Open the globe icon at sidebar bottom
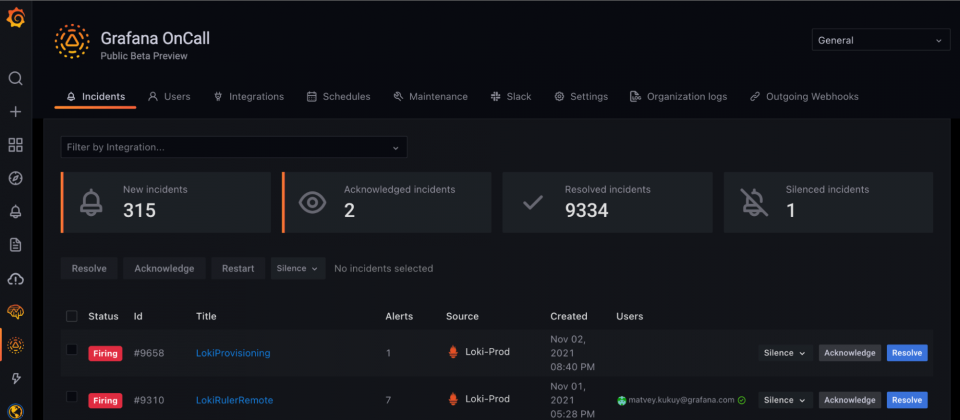Image resolution: width=960 pixels, height=420 pixels. point(15,410)
